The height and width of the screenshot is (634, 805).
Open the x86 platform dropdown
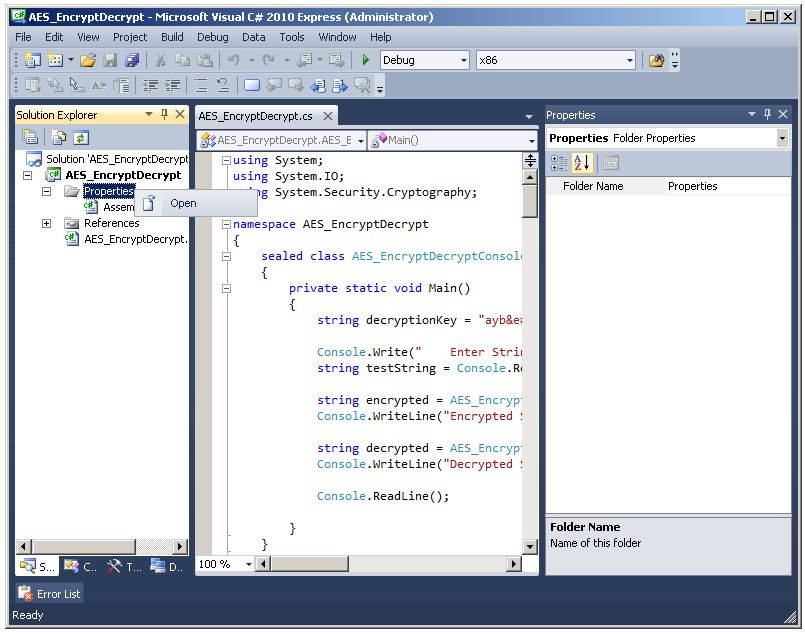click(630, 61)
